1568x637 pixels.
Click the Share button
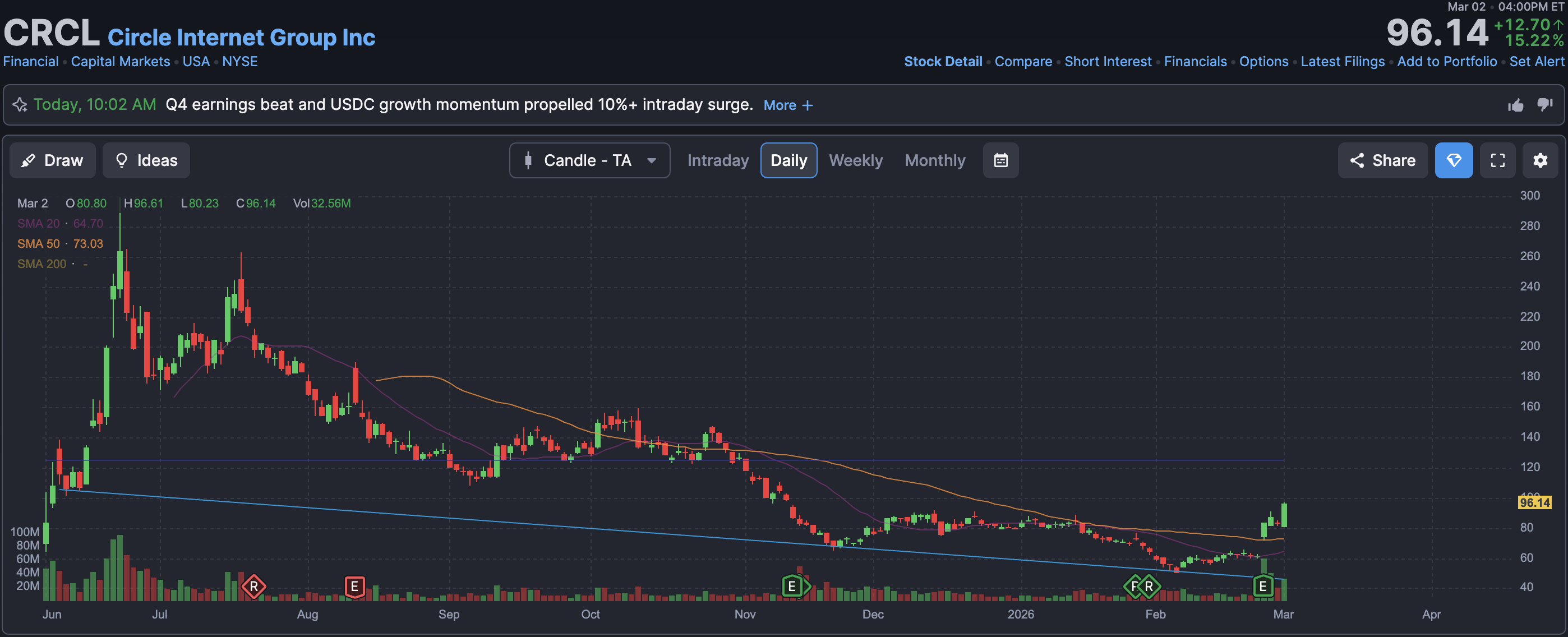pyautogui.click(x=1382, y=160)
